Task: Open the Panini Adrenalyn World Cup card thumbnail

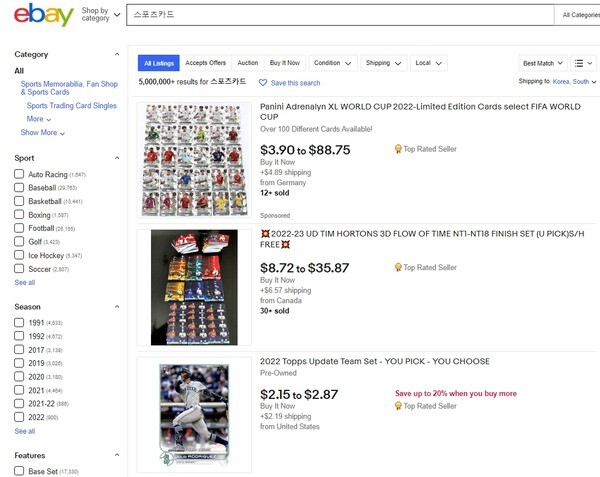Action: [194, 160]
